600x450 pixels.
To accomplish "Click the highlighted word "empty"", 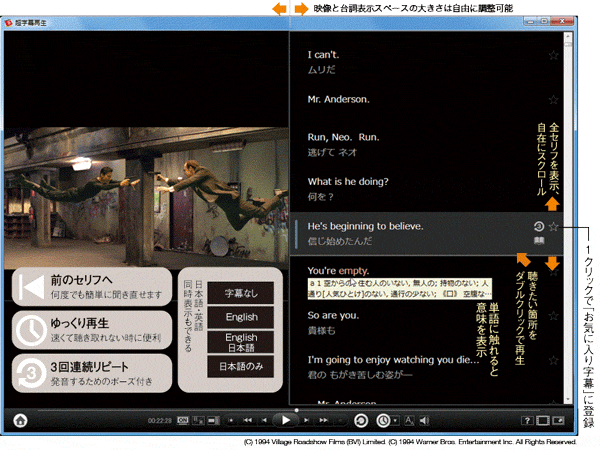I will click(354, 271).
